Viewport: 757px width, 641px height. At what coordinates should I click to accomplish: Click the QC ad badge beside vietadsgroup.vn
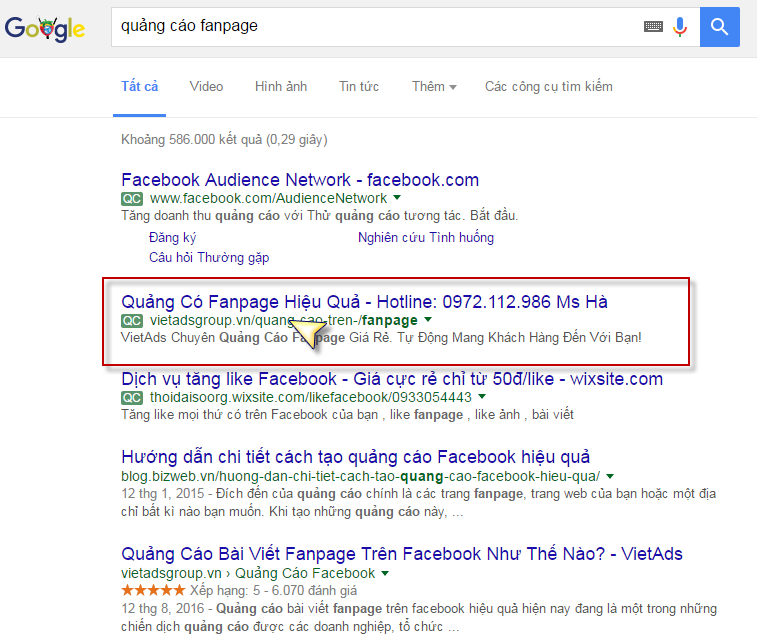coord(132,320)
